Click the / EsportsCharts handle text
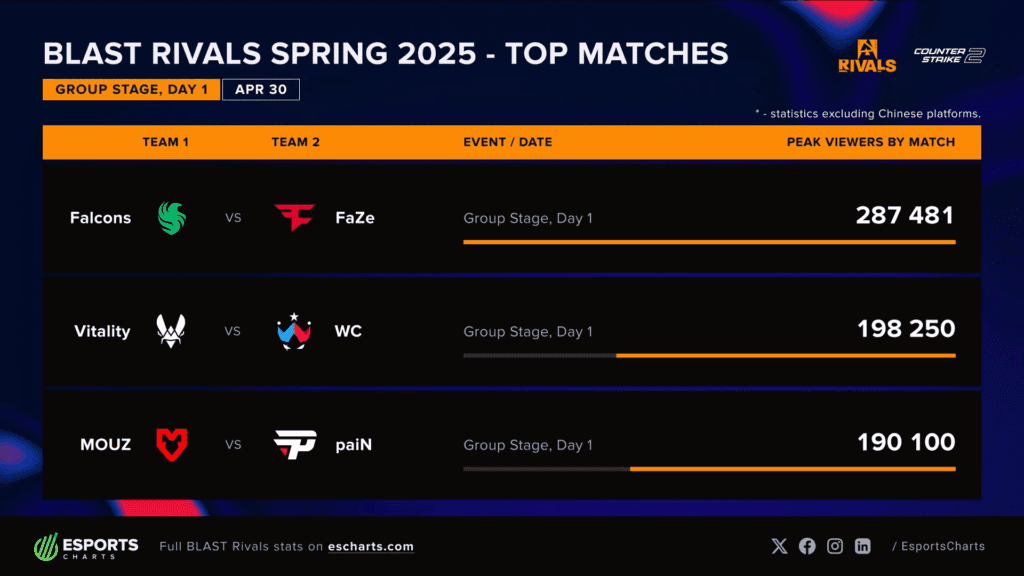 [938, 546]
